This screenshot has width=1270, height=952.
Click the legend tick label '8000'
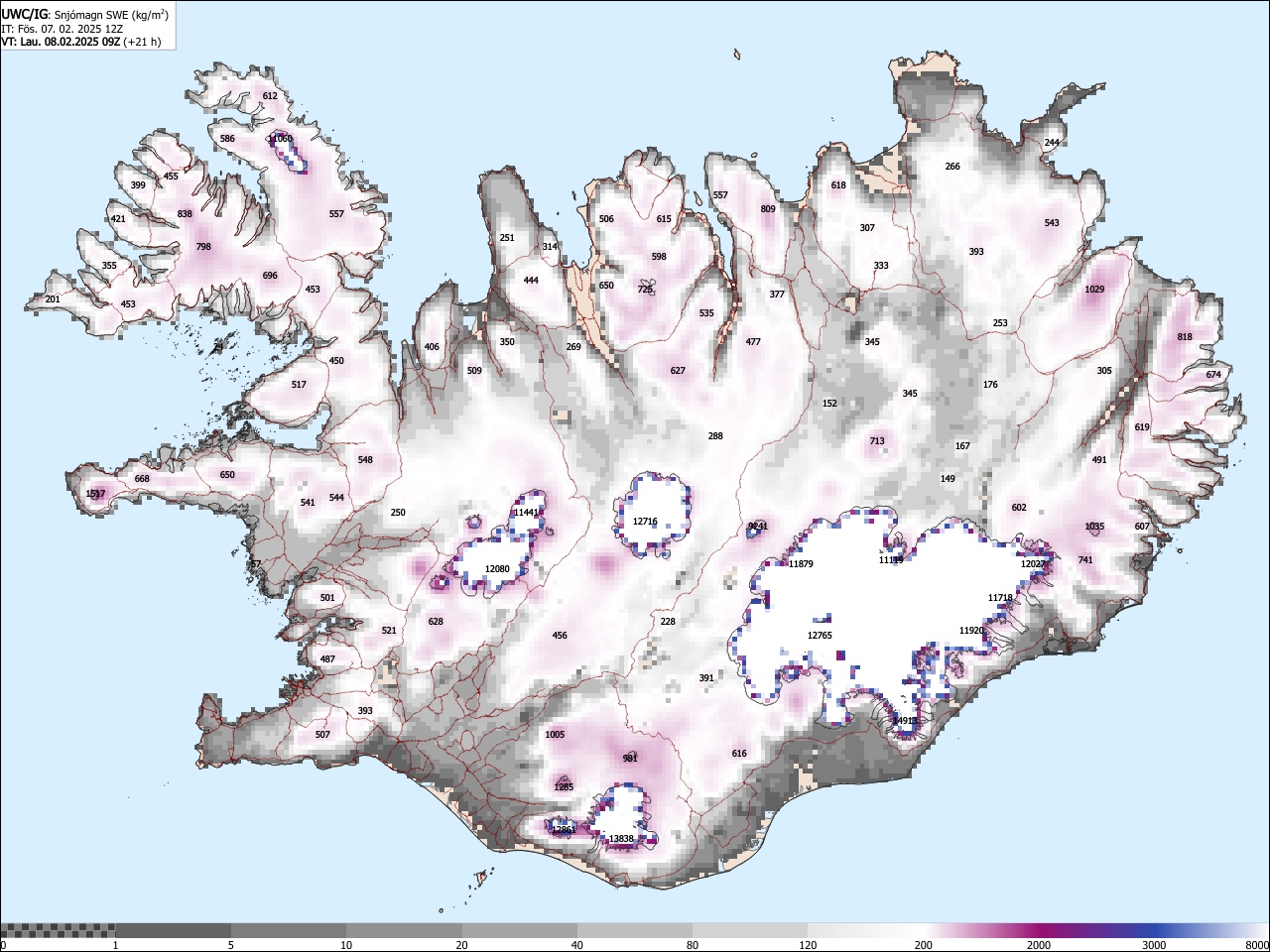click(1257, 945)
